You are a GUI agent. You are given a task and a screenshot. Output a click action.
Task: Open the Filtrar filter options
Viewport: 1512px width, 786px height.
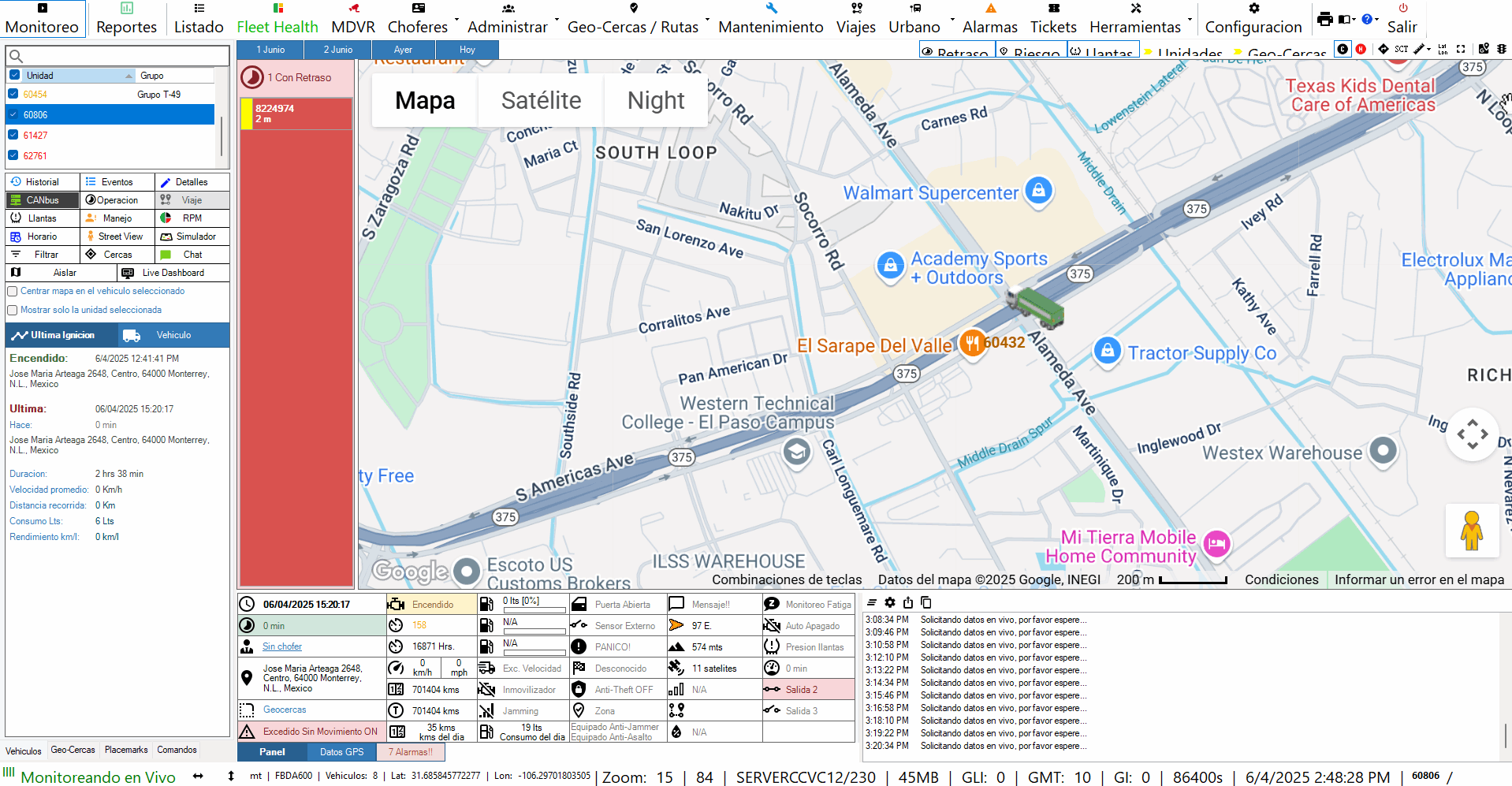coord(43,255)
